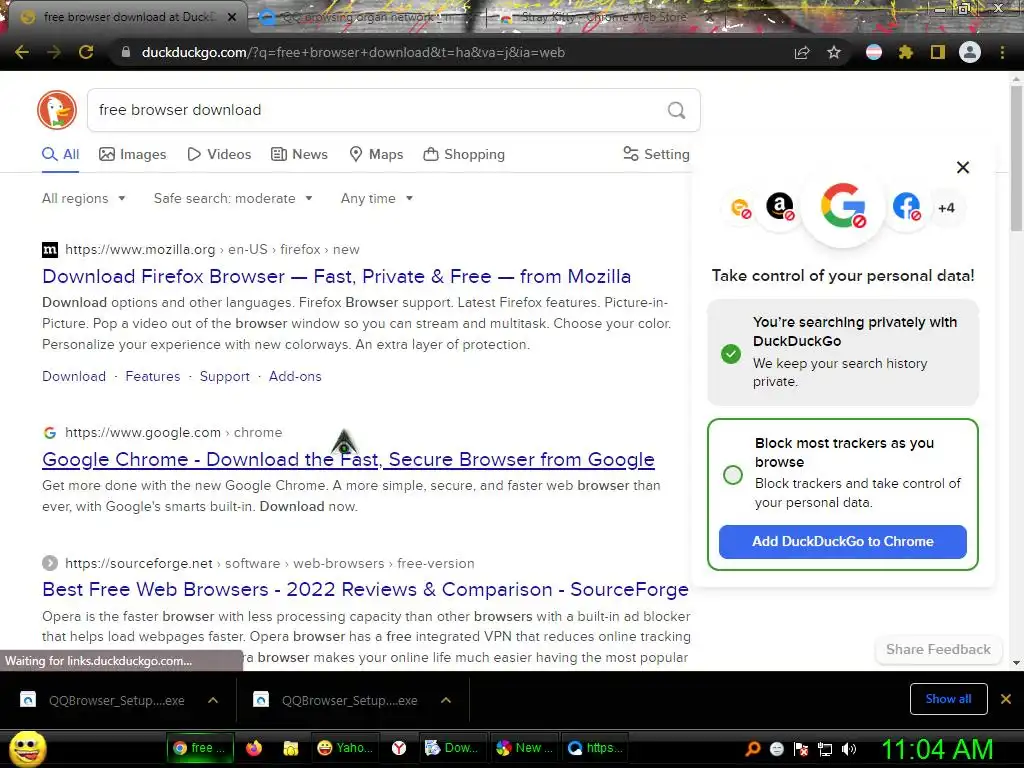Click the Show all downloads button
1024x768 pixels.
(x=948, y=699)
